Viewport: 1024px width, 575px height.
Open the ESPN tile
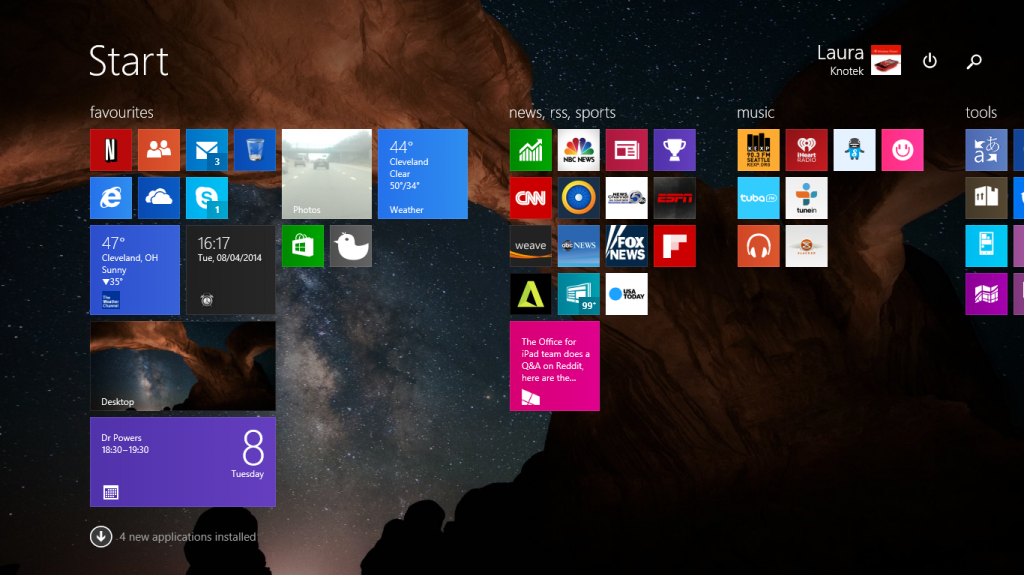[675, 198]
